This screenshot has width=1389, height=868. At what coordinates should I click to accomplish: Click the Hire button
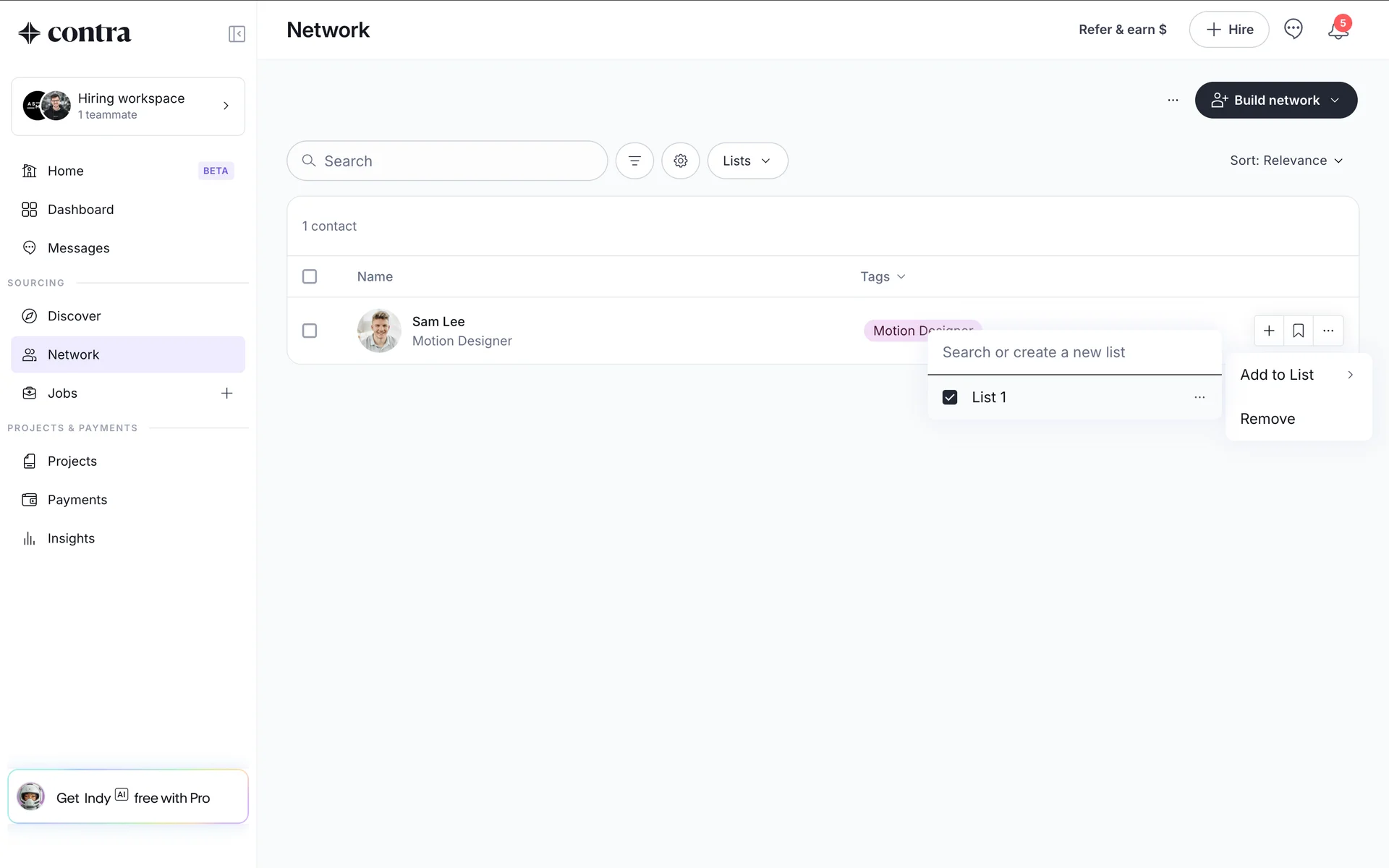click(x=1228, y=30)
